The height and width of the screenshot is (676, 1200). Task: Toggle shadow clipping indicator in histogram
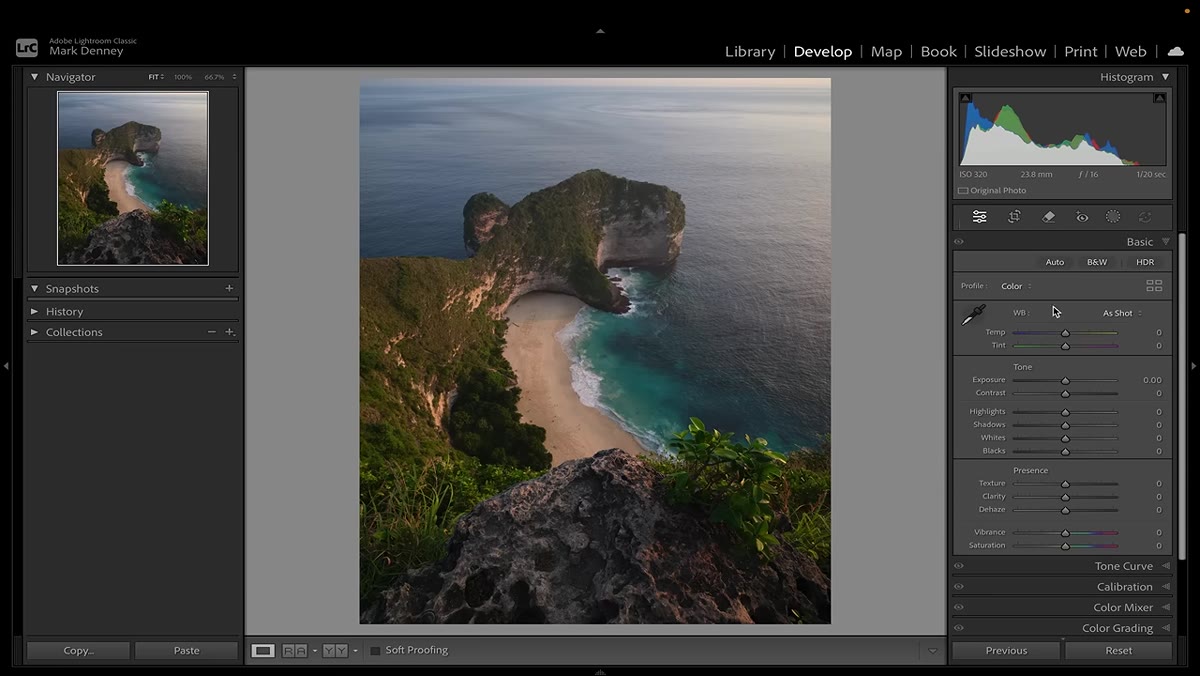coord(965,98)
